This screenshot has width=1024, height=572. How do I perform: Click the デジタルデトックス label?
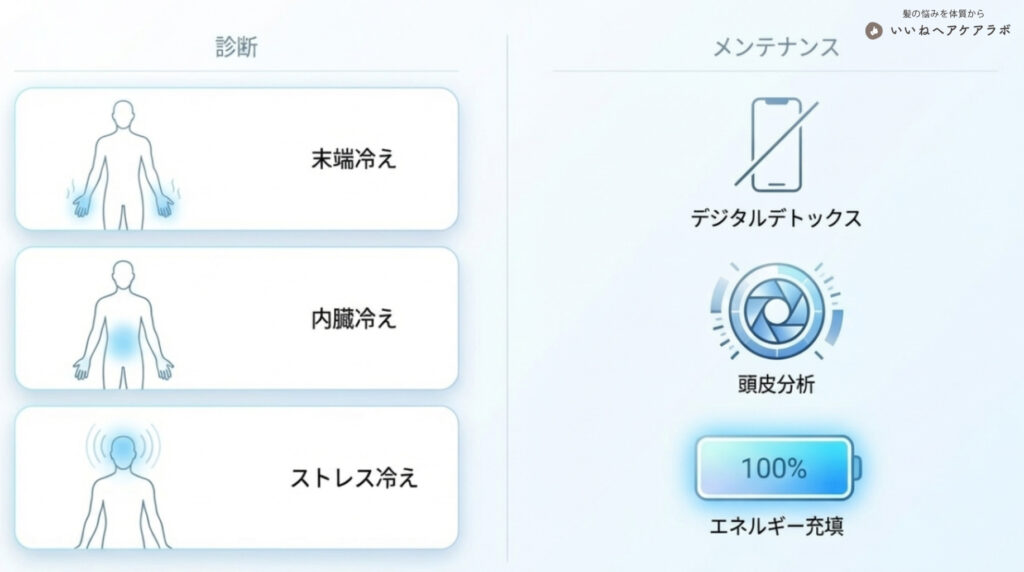[x=776, y=218]
